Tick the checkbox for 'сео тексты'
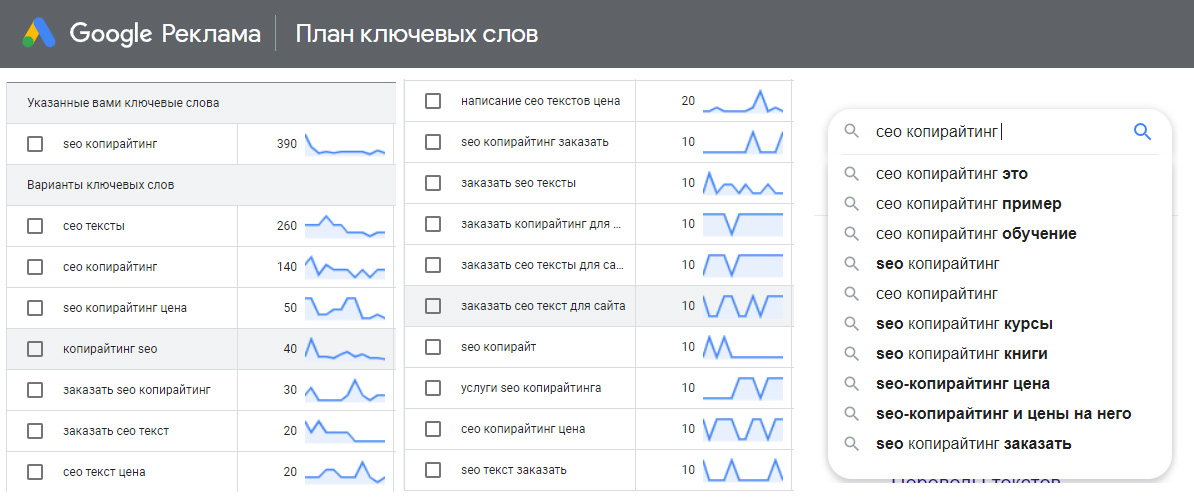The width and height of the screenshot is (1194, 500). pos(35,226)
